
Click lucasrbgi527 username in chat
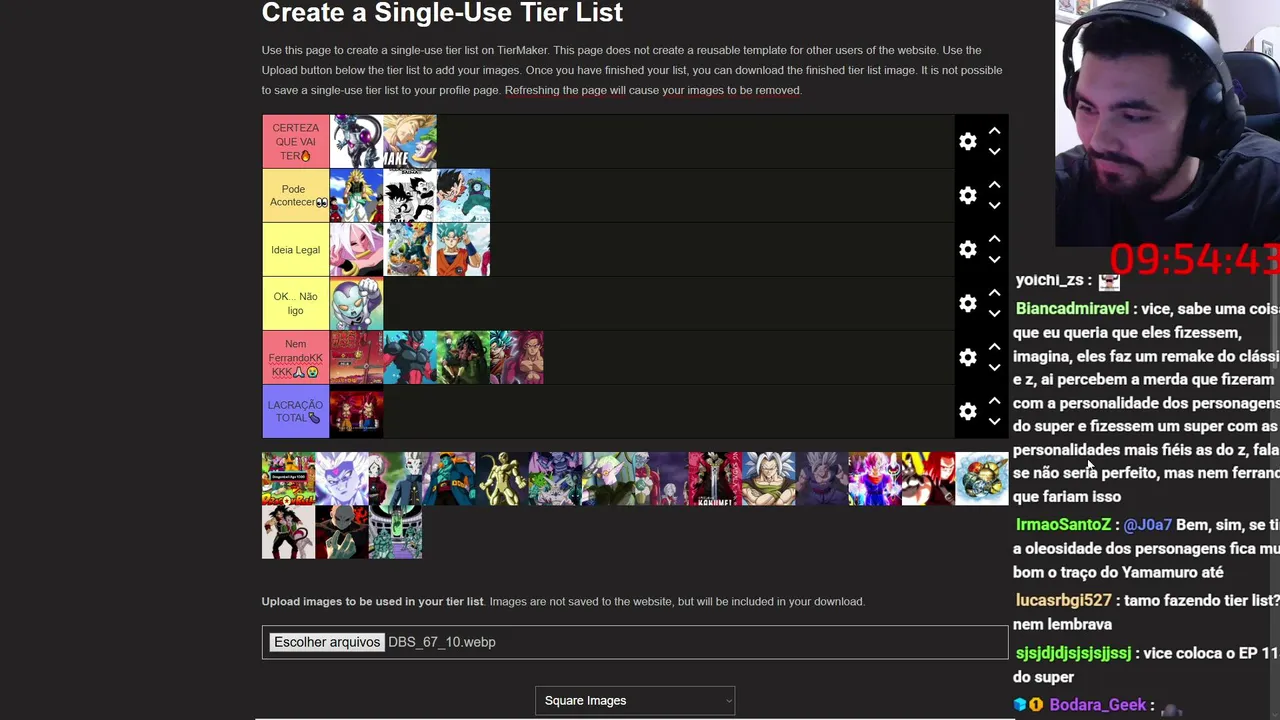[1063, 601]
